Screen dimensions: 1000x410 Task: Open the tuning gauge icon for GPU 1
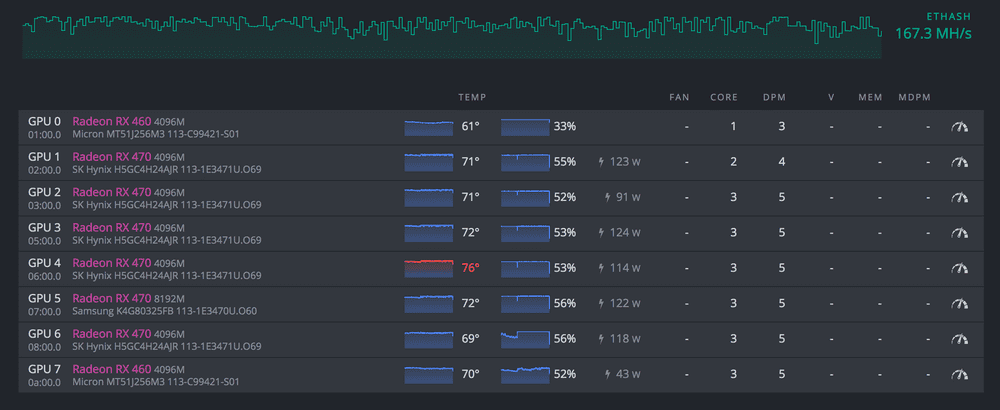point(959,163)
